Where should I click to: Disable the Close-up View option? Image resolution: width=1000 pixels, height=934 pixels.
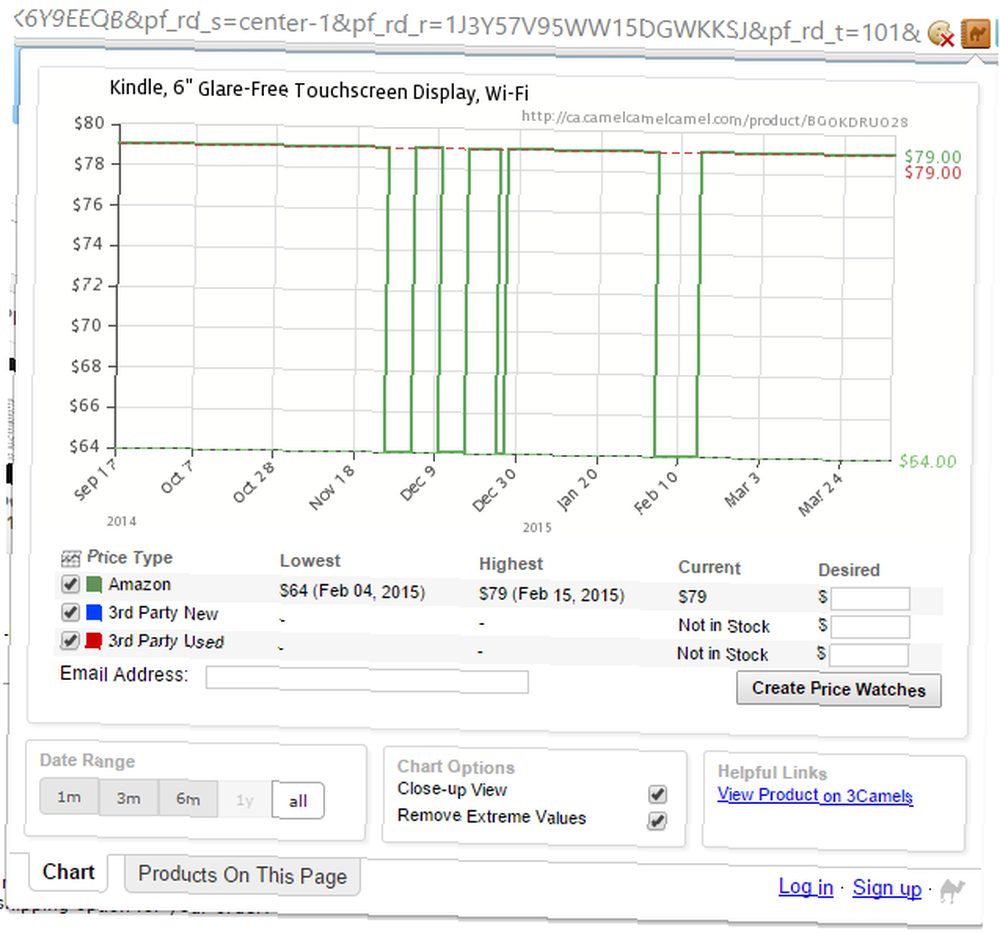(658, 794)
